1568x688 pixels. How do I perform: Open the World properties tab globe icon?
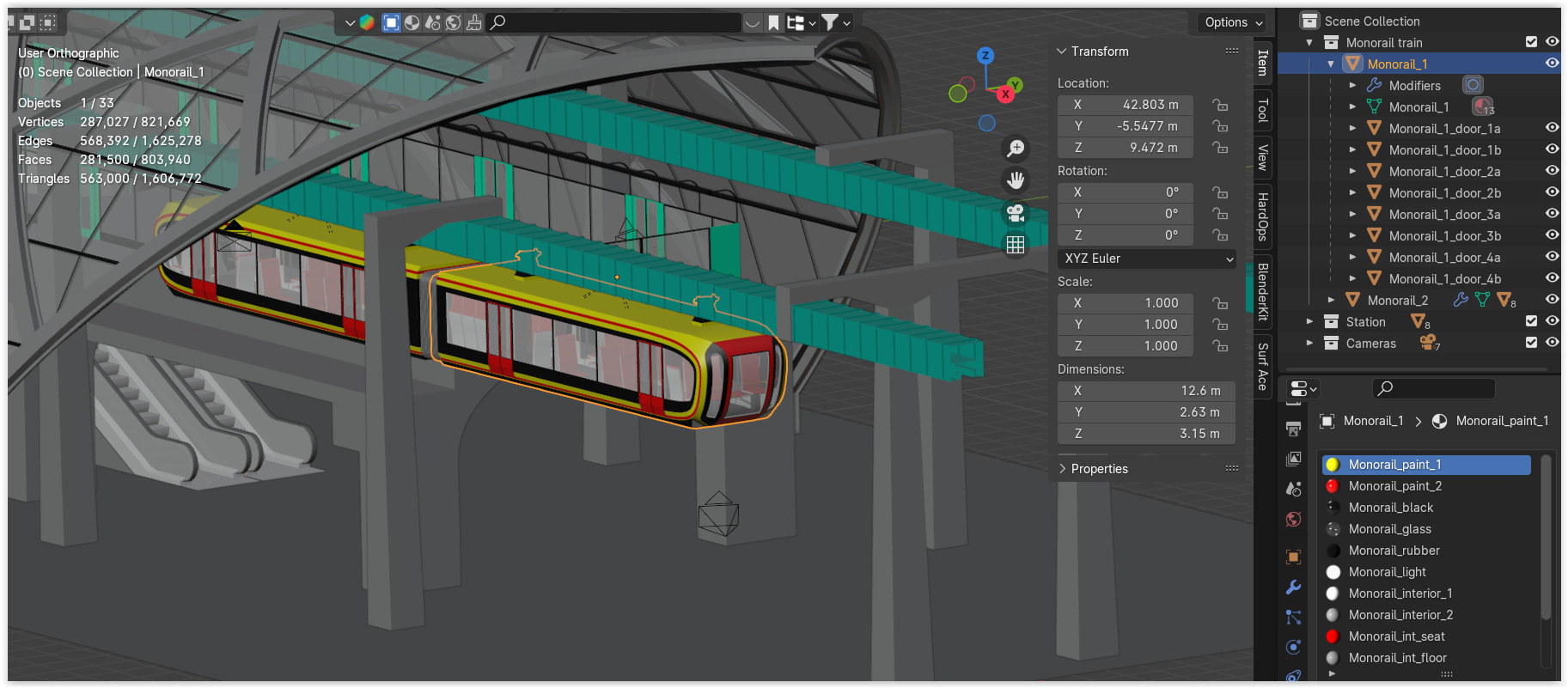click(x=1293, y=519)
